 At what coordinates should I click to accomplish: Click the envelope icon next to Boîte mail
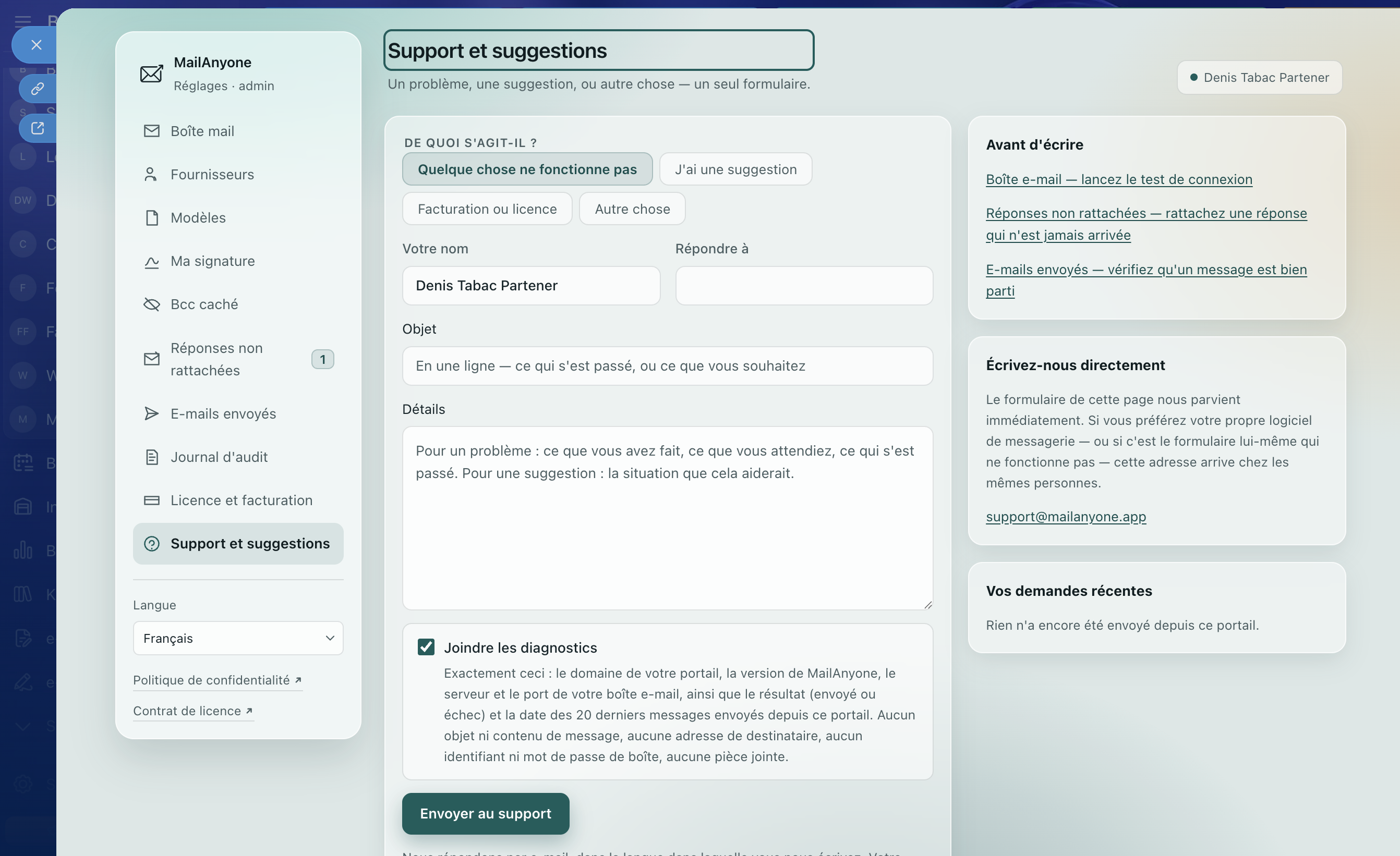(x=152, y=131)
